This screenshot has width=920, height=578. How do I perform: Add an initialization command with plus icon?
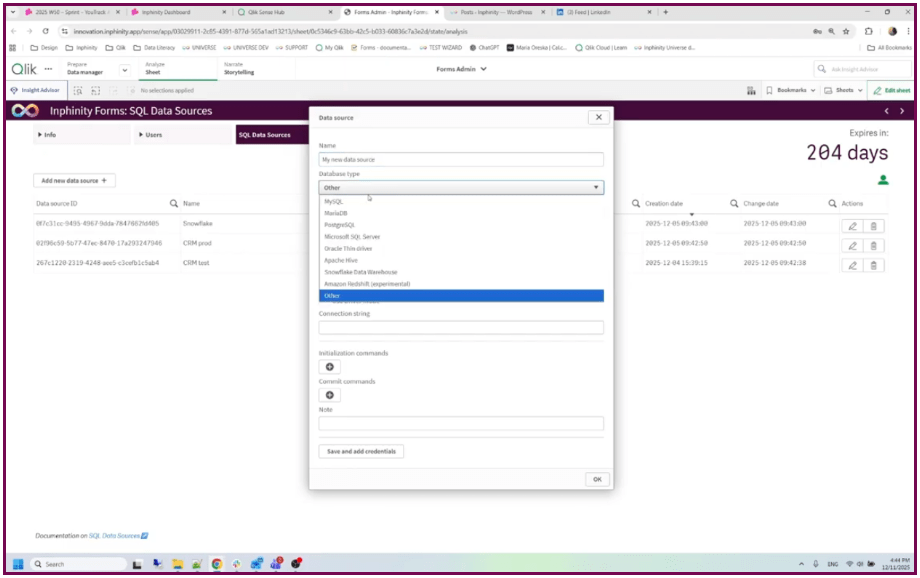click(330, 367)
